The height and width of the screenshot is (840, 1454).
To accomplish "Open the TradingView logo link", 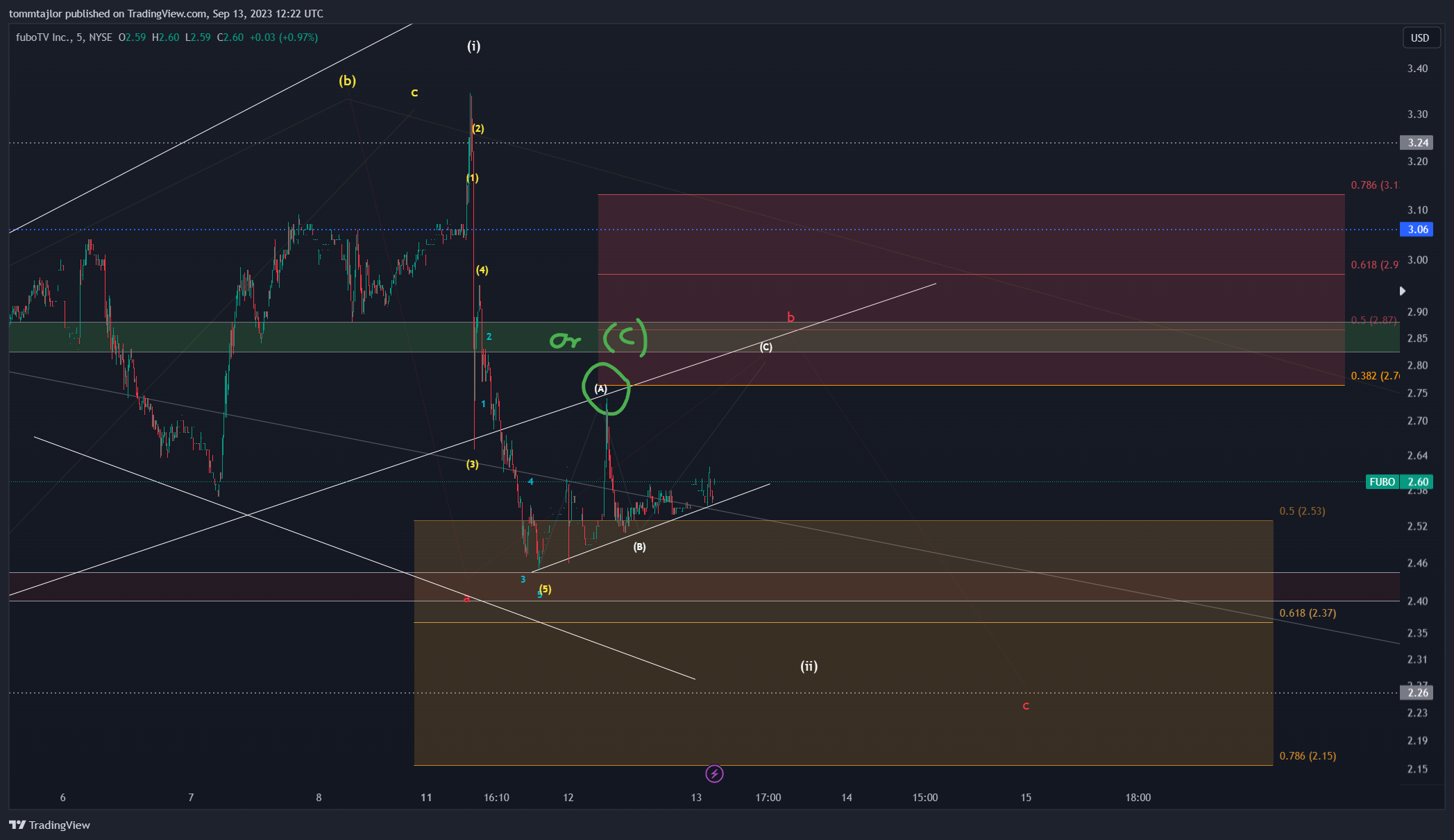I will point(49,825).
